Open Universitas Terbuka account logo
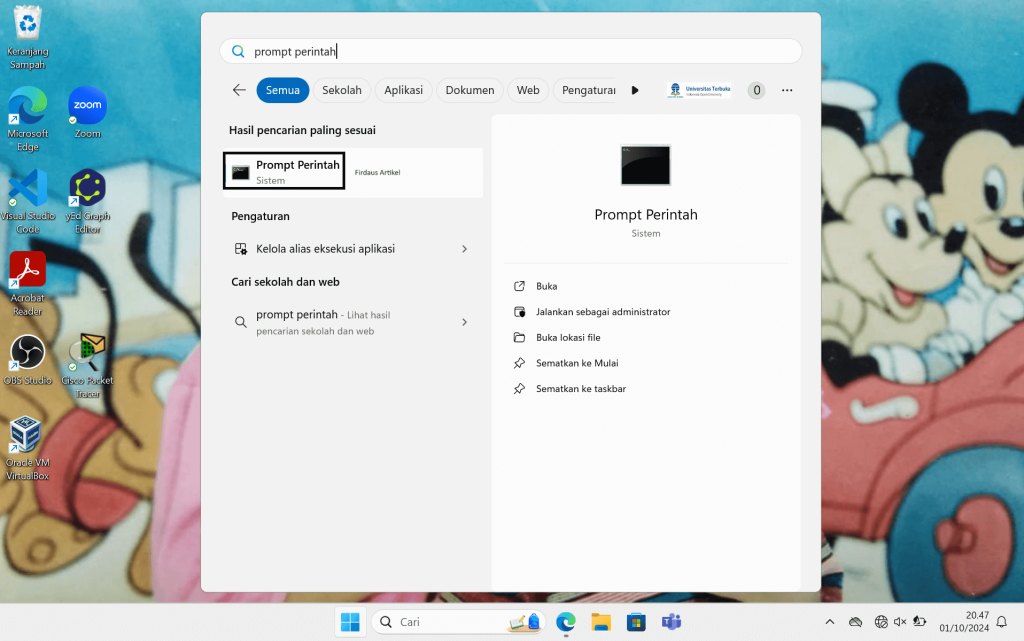The height and width of the screenshot is (641, 1024). tap(699, 90)
